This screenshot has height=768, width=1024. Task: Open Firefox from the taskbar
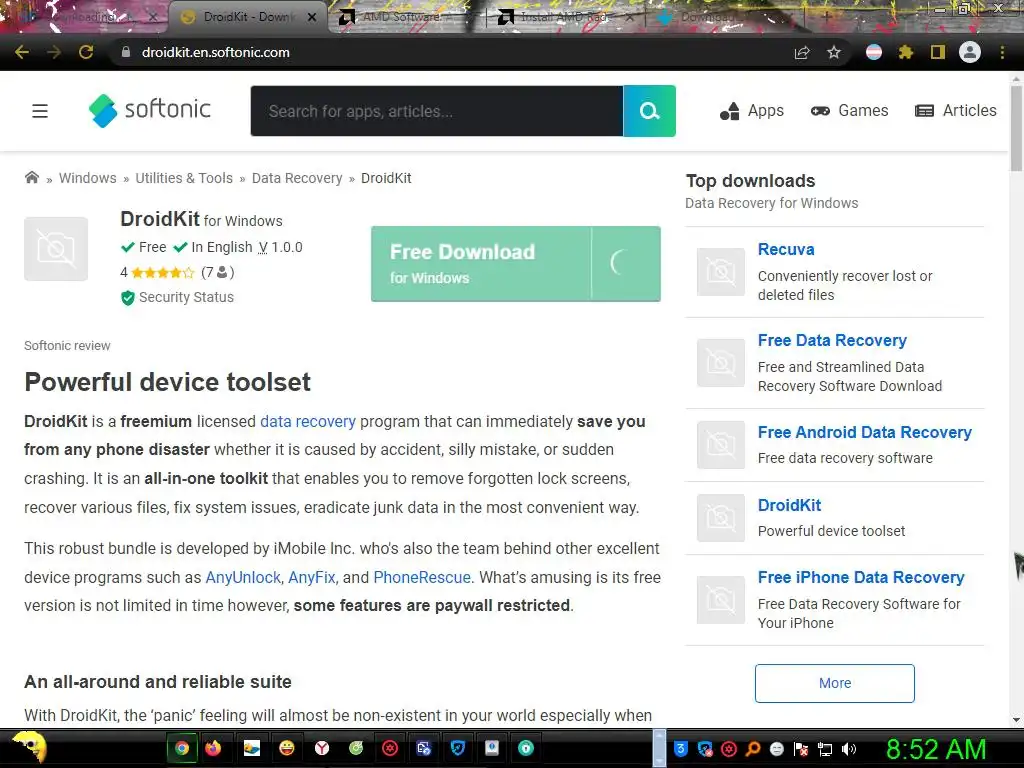[214, 748]
